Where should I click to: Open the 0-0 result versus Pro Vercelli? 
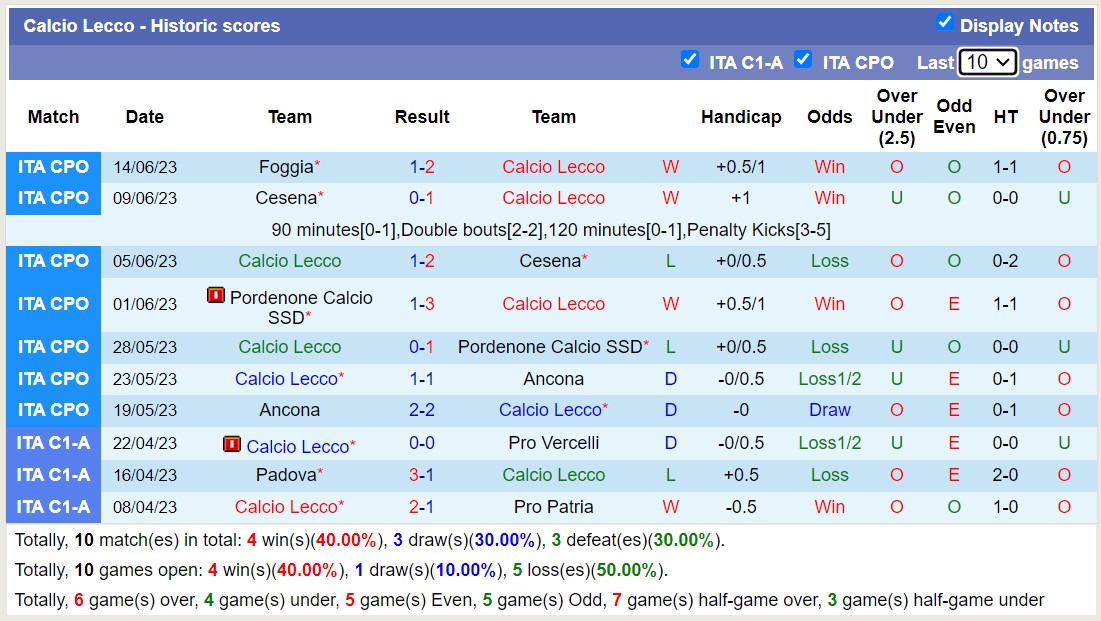point(422,443)
